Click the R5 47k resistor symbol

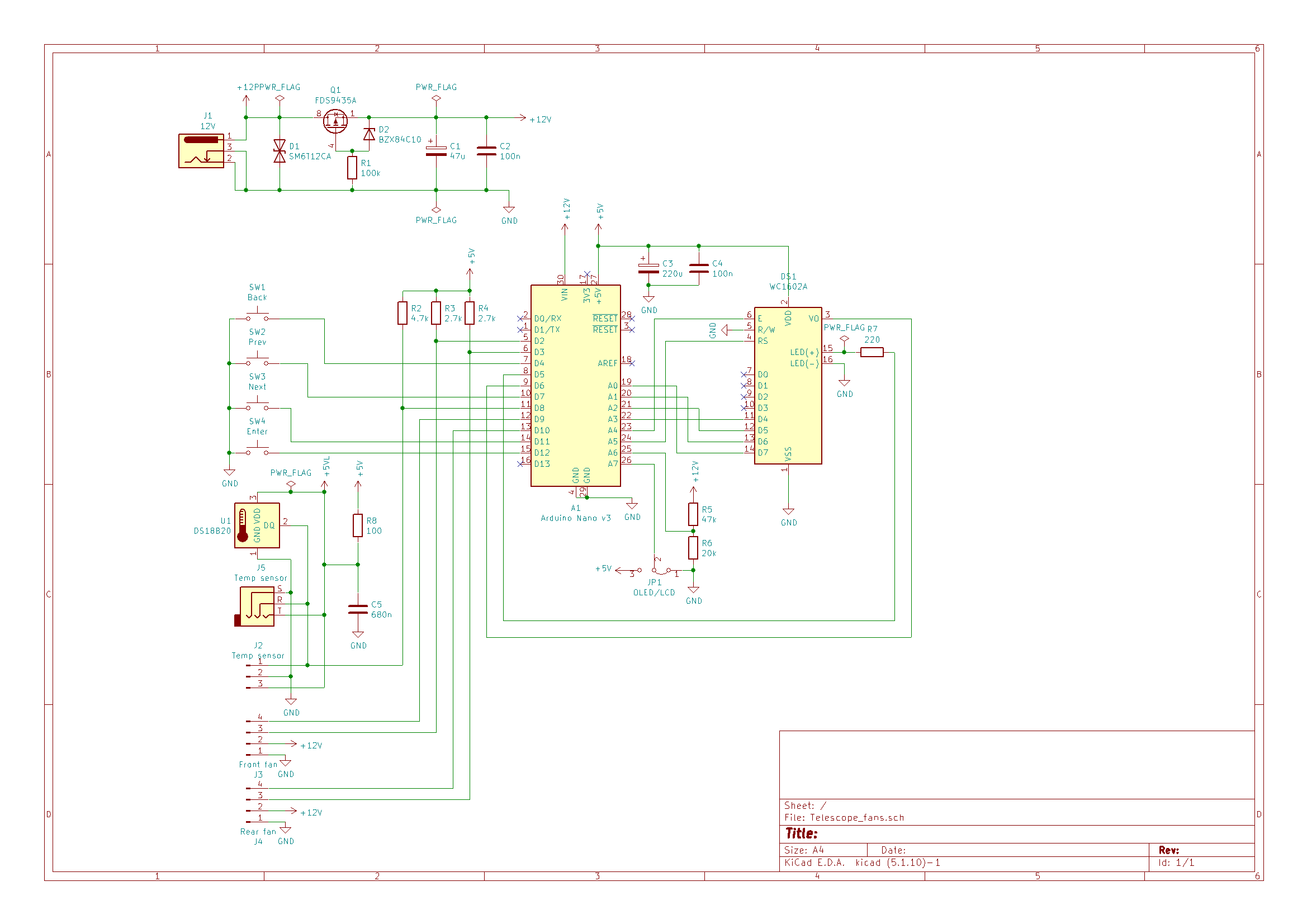693,514
